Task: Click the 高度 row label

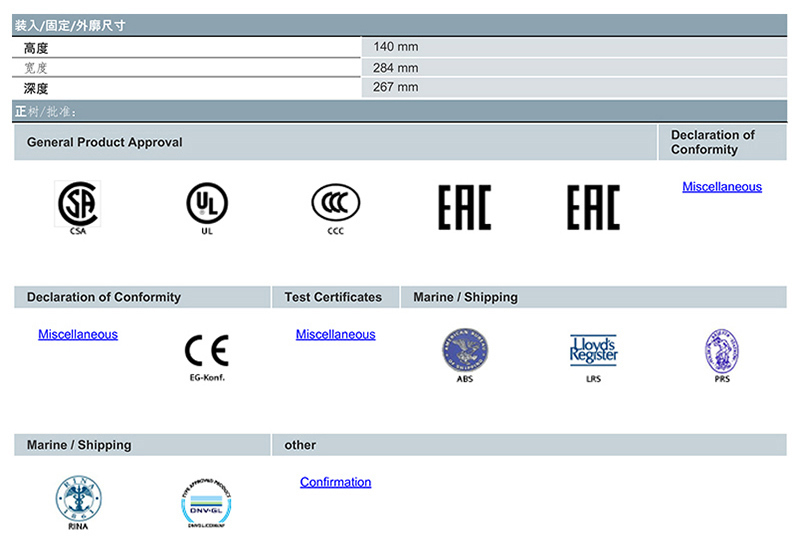Action: click(x=36, y=48)
